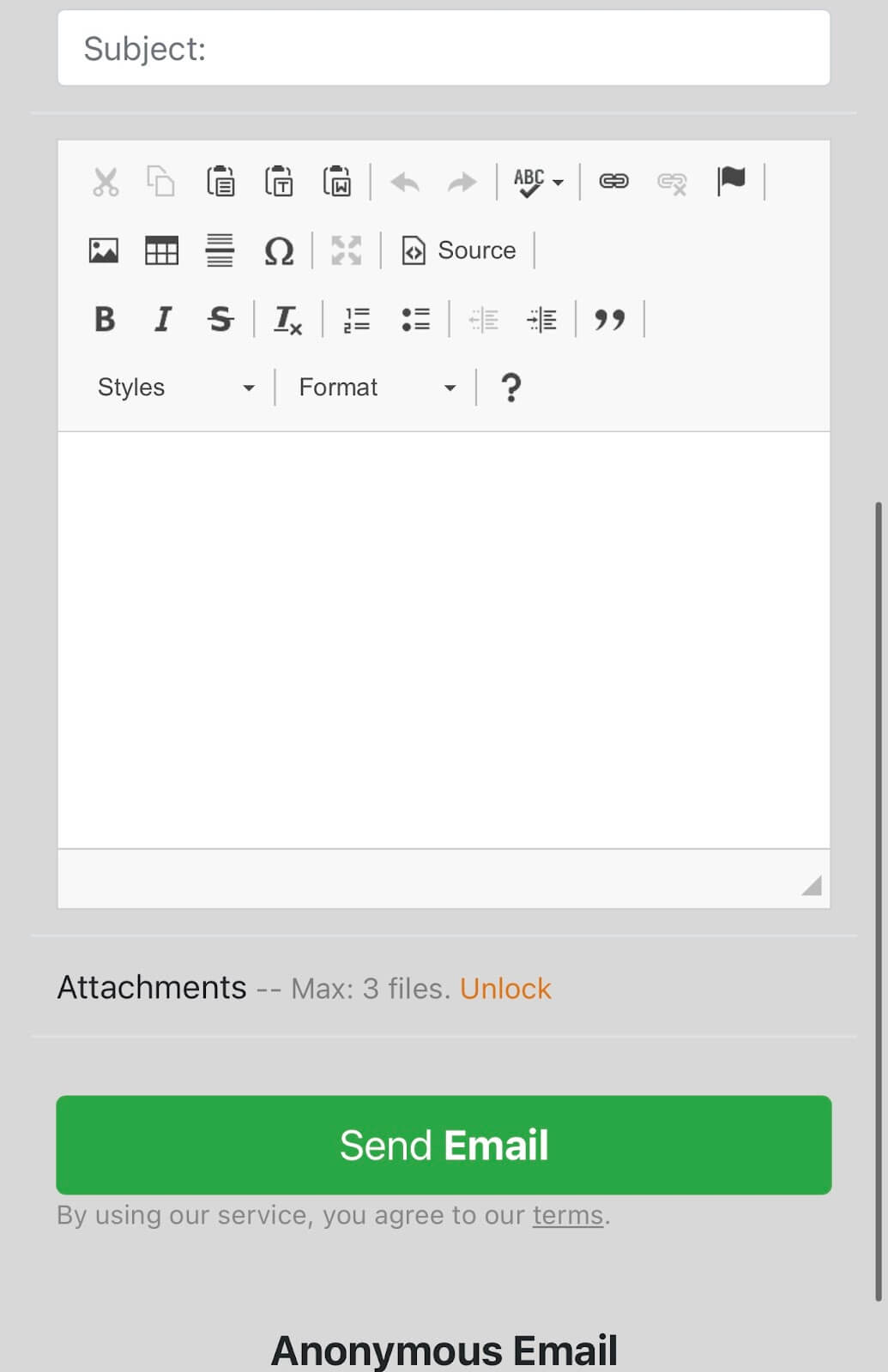888x1372 pixels.
Task: Click the Send Email button
Action: (x=444, y=1145)
